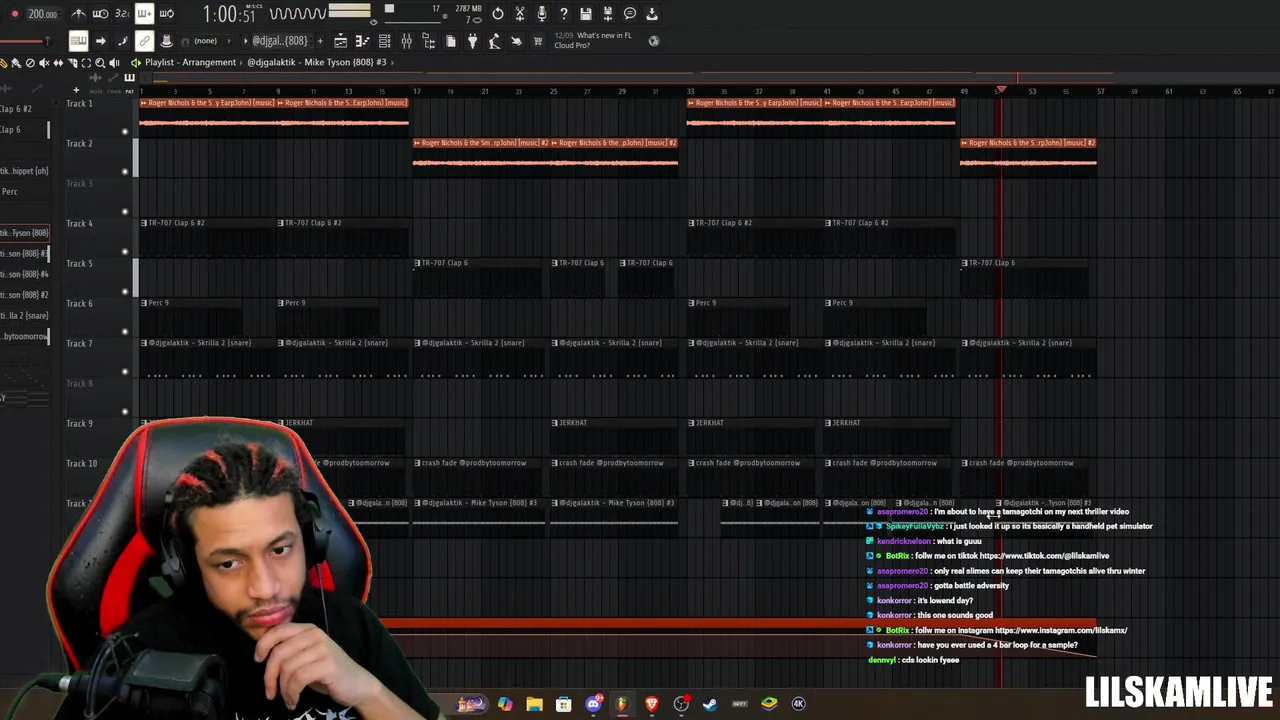Select the Mute tool in playlist toolbar
This screenshot has width=1280, height=720.
[44, 63]
